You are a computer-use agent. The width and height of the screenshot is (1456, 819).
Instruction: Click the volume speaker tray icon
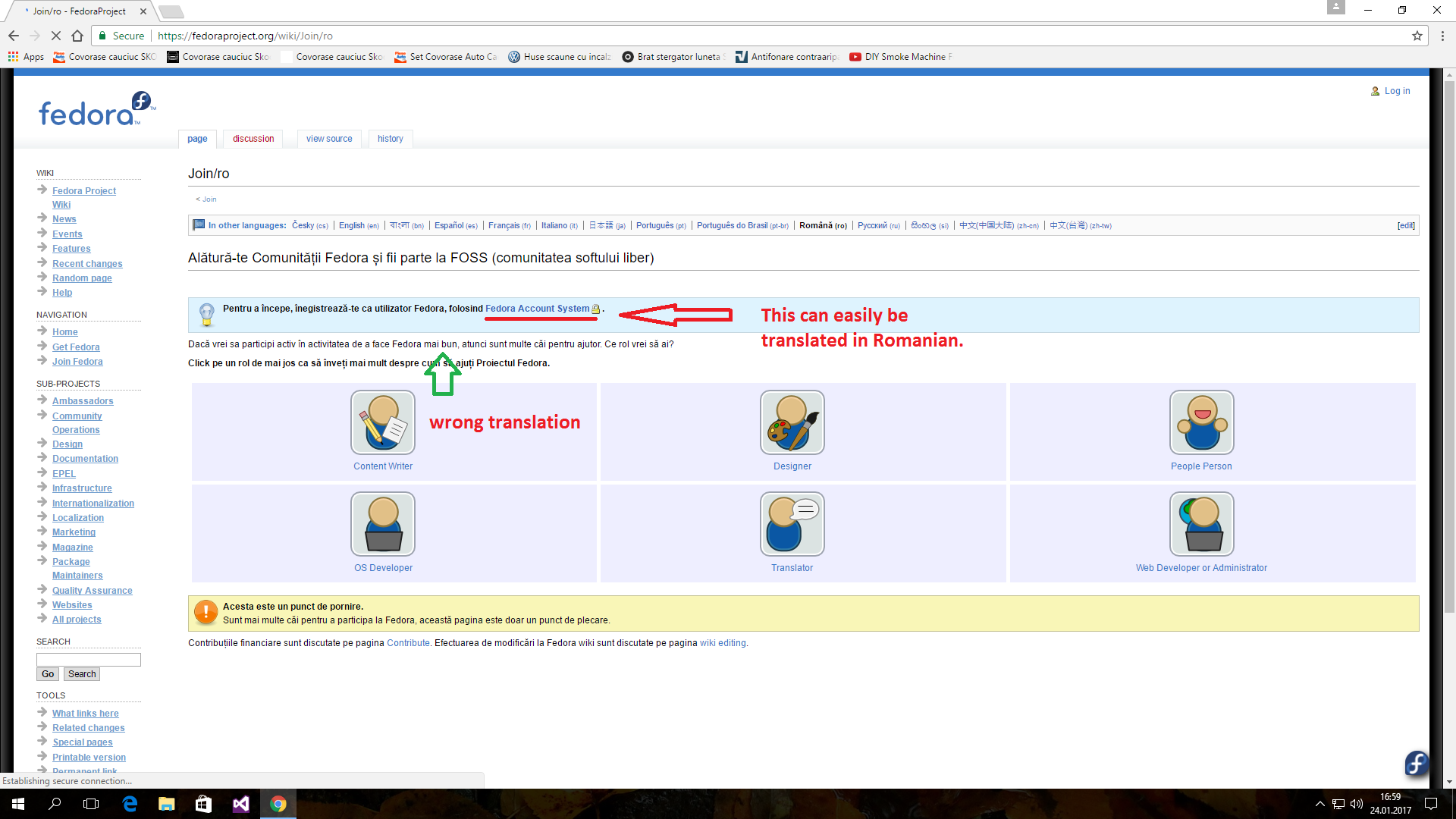[1357, 804]
